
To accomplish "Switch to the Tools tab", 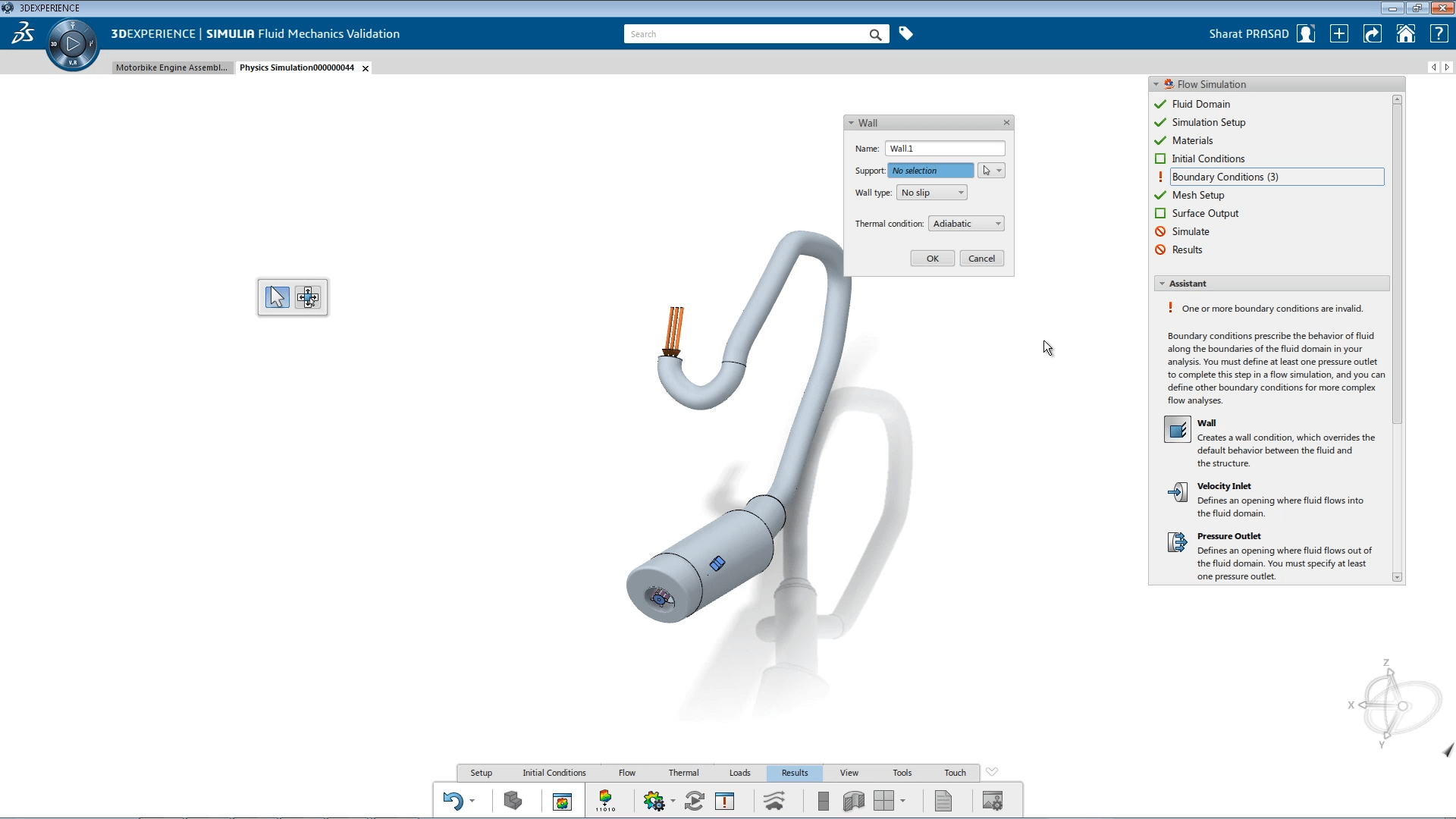I will point(902,773).
